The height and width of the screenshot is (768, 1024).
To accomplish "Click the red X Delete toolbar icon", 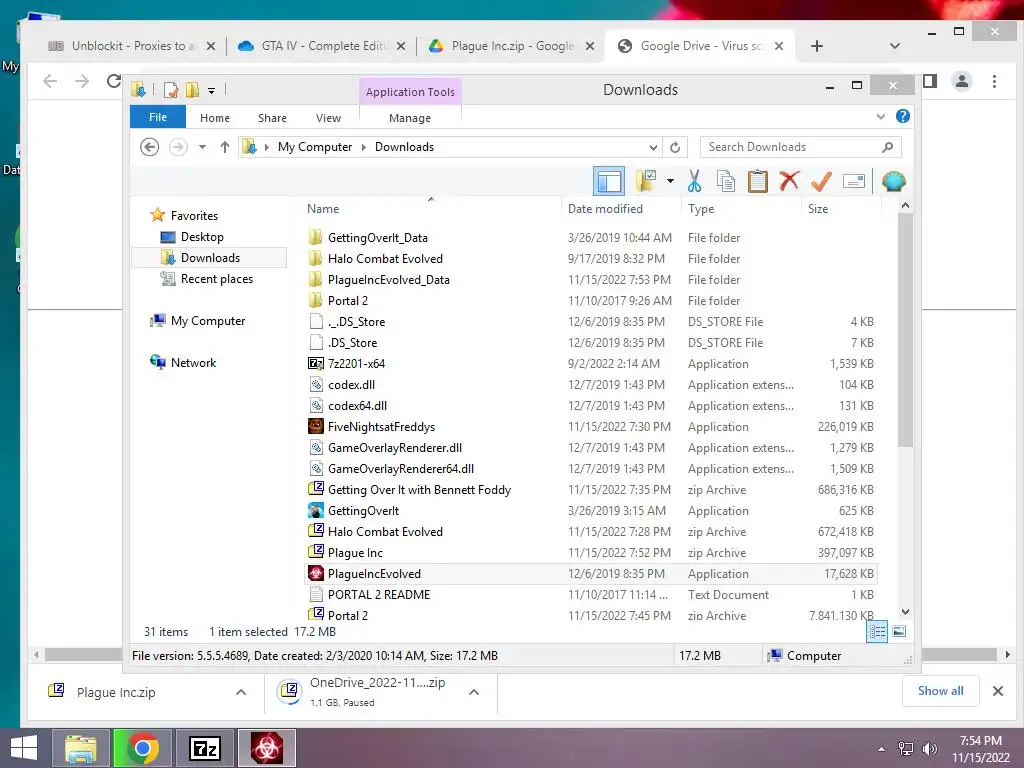I will click(x=789, y=181).
